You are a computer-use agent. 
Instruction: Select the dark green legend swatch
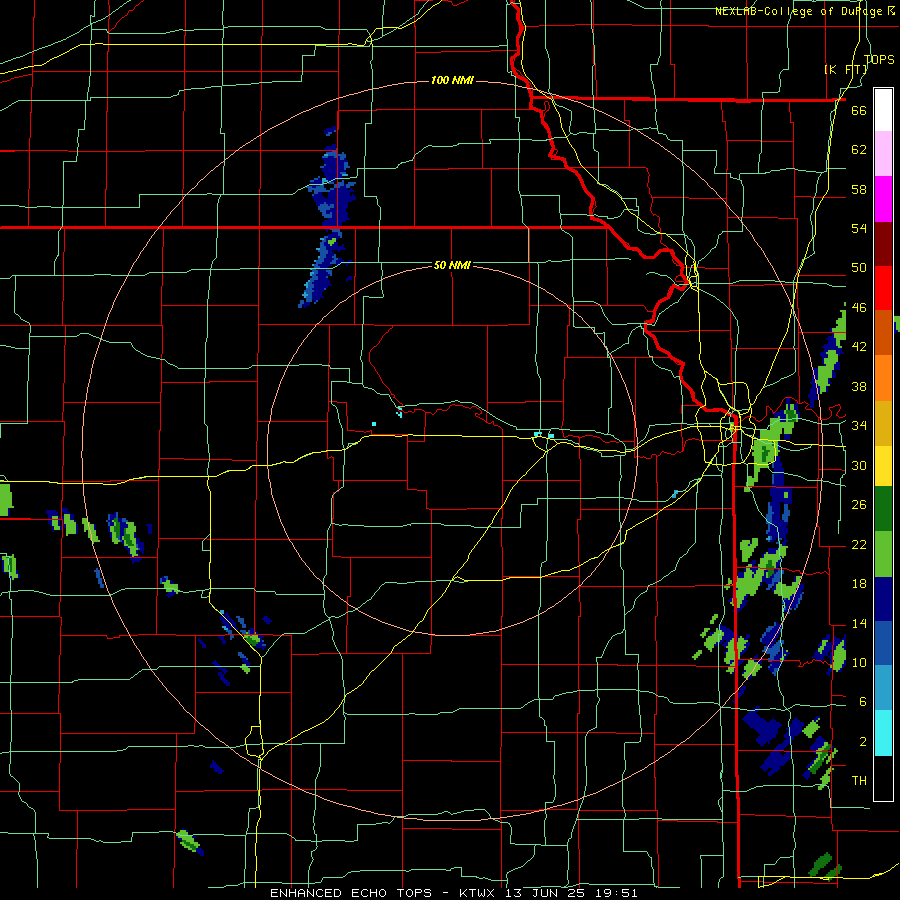pos(883,509)
